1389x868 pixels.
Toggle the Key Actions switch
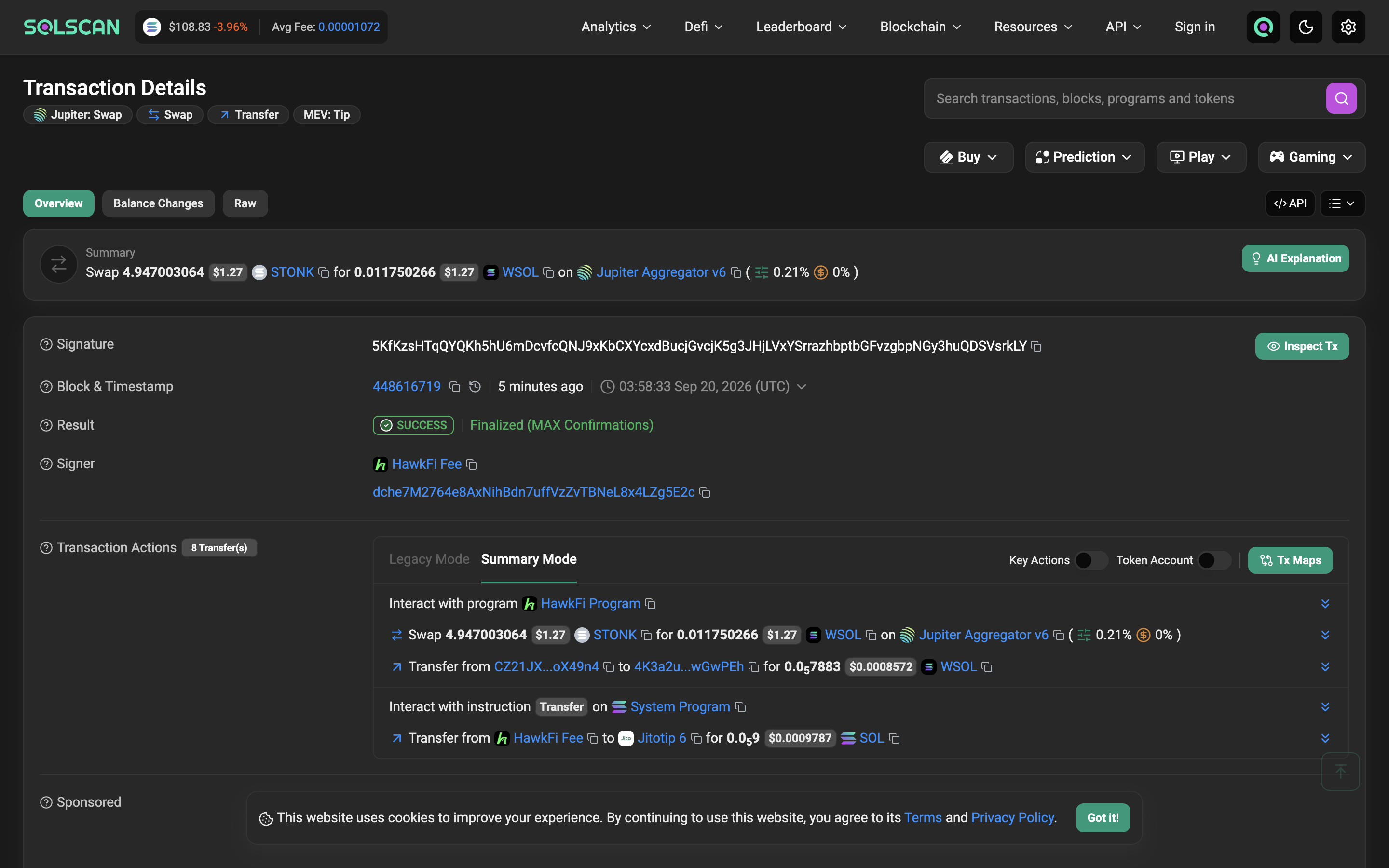pos(1091,560)
